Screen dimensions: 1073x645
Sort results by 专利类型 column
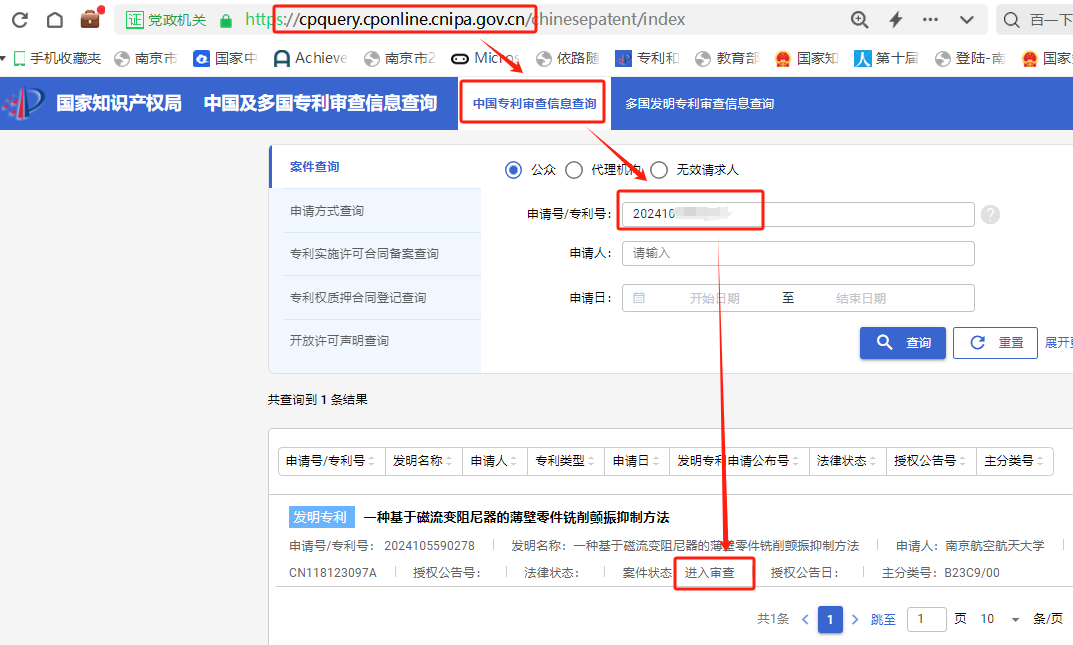566,461
